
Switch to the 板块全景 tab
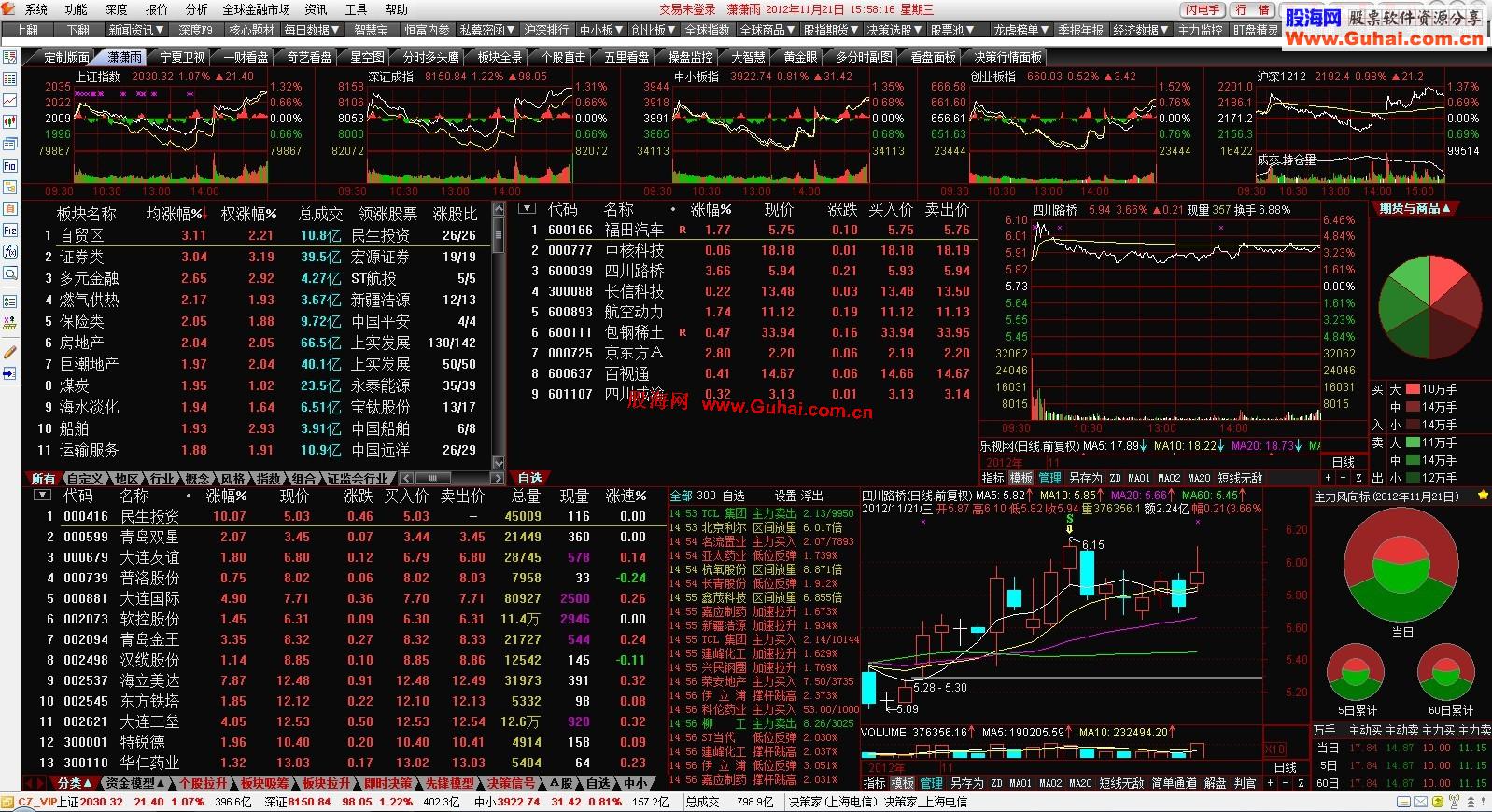[x=500, y=57]
